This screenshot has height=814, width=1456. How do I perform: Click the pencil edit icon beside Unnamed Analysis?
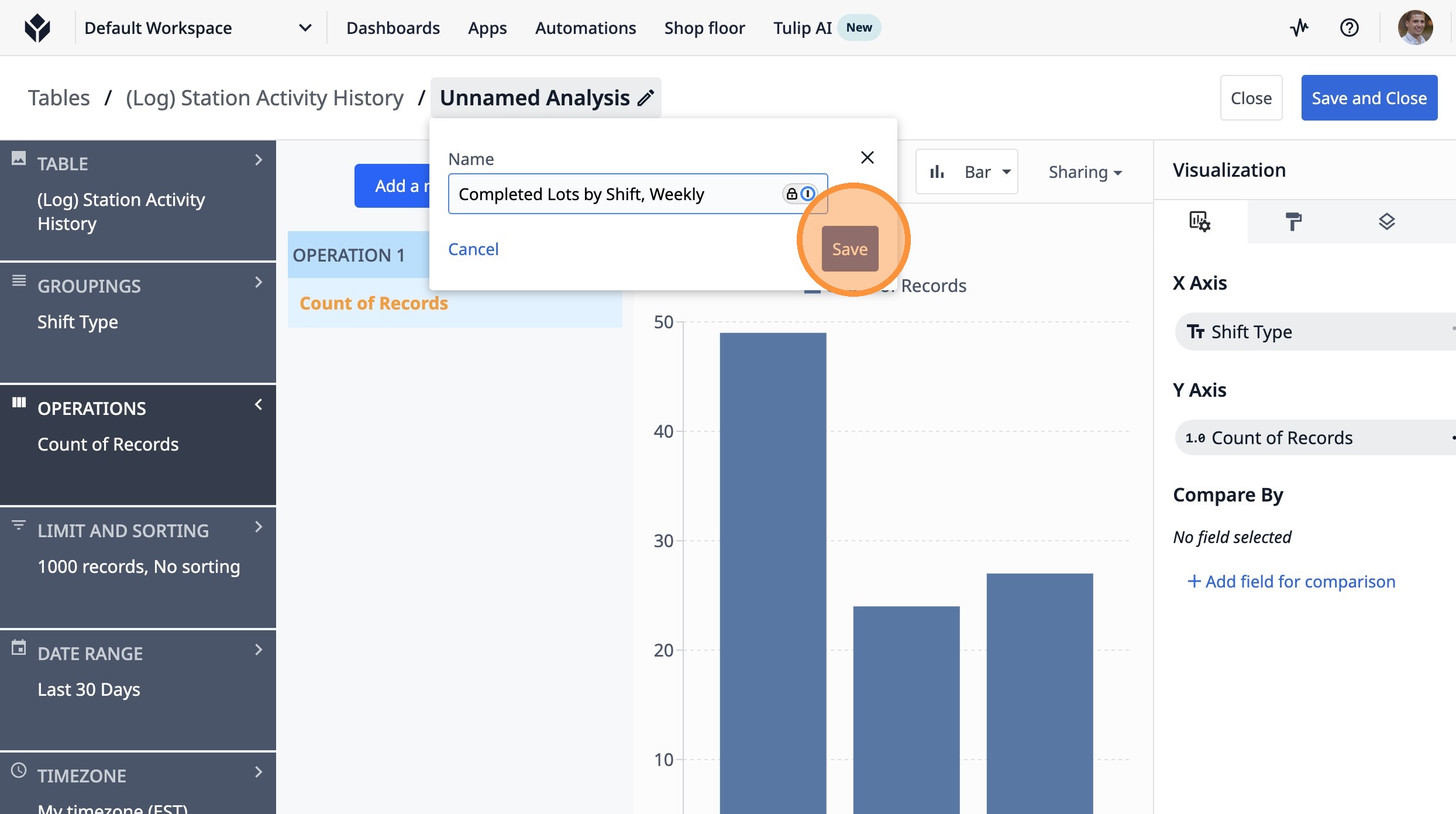646,98
